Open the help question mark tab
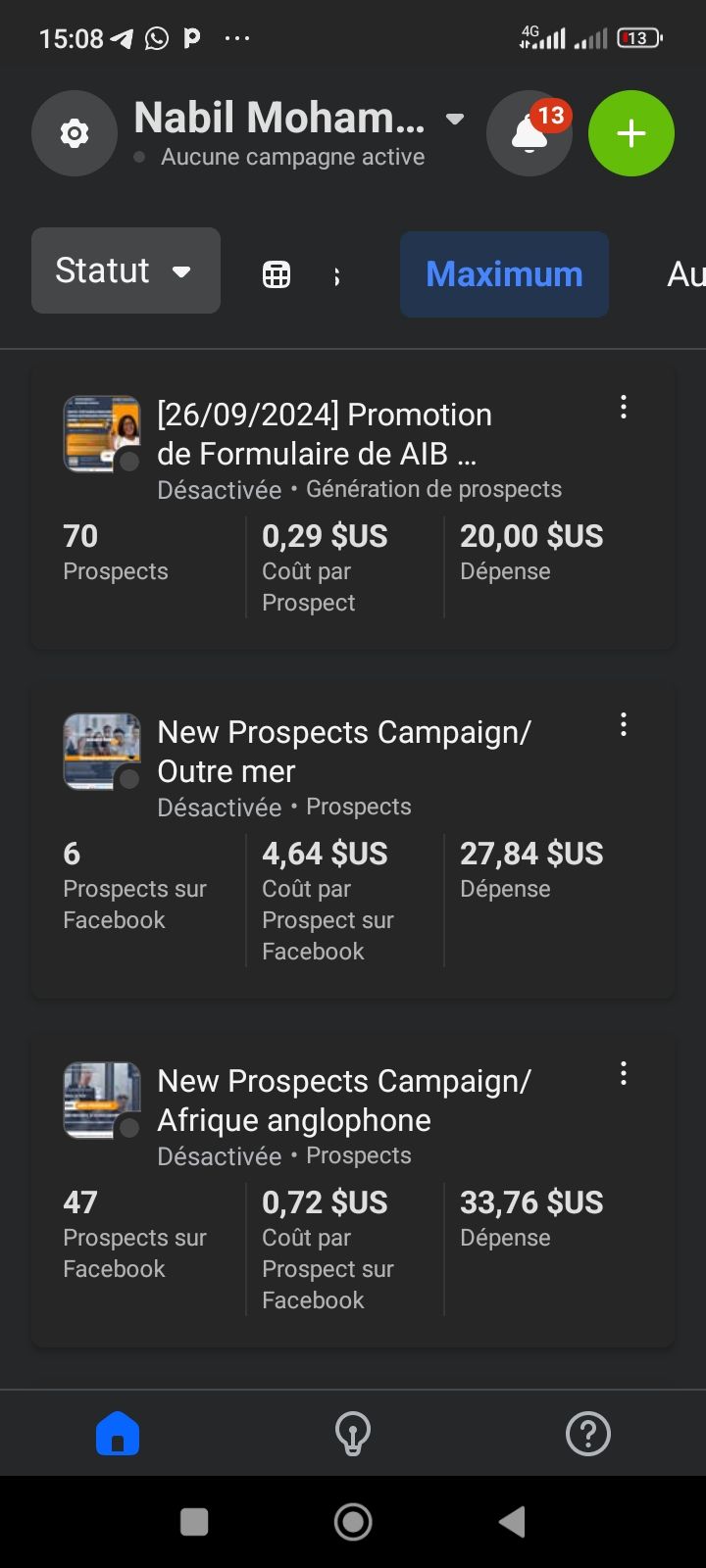The image size is (706, 1568). point(588,1434)
